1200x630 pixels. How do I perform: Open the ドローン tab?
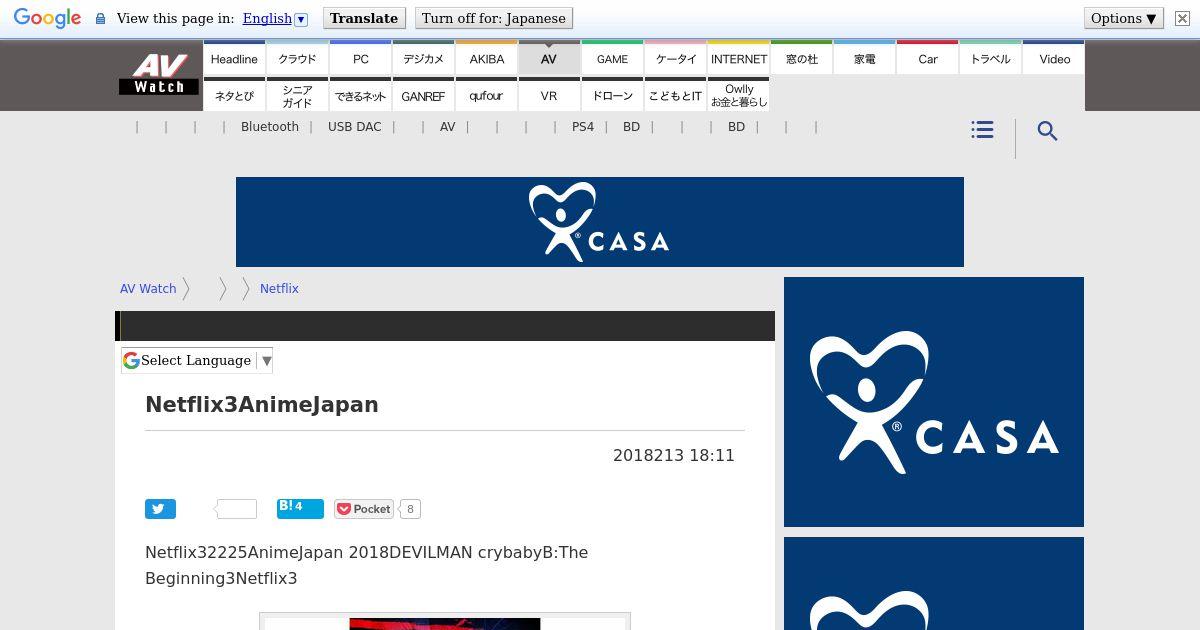pyautogui.click(x=612, y=95)
